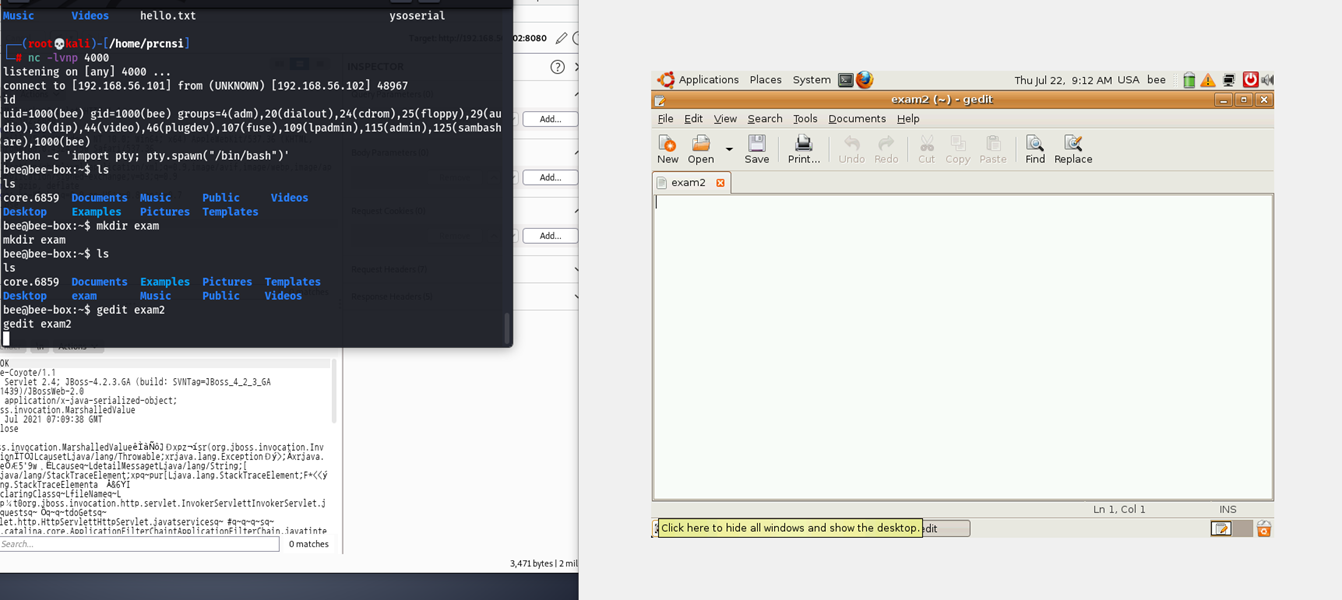Click 'nc -lvnp 4000' command in terminal

point(69,58)
